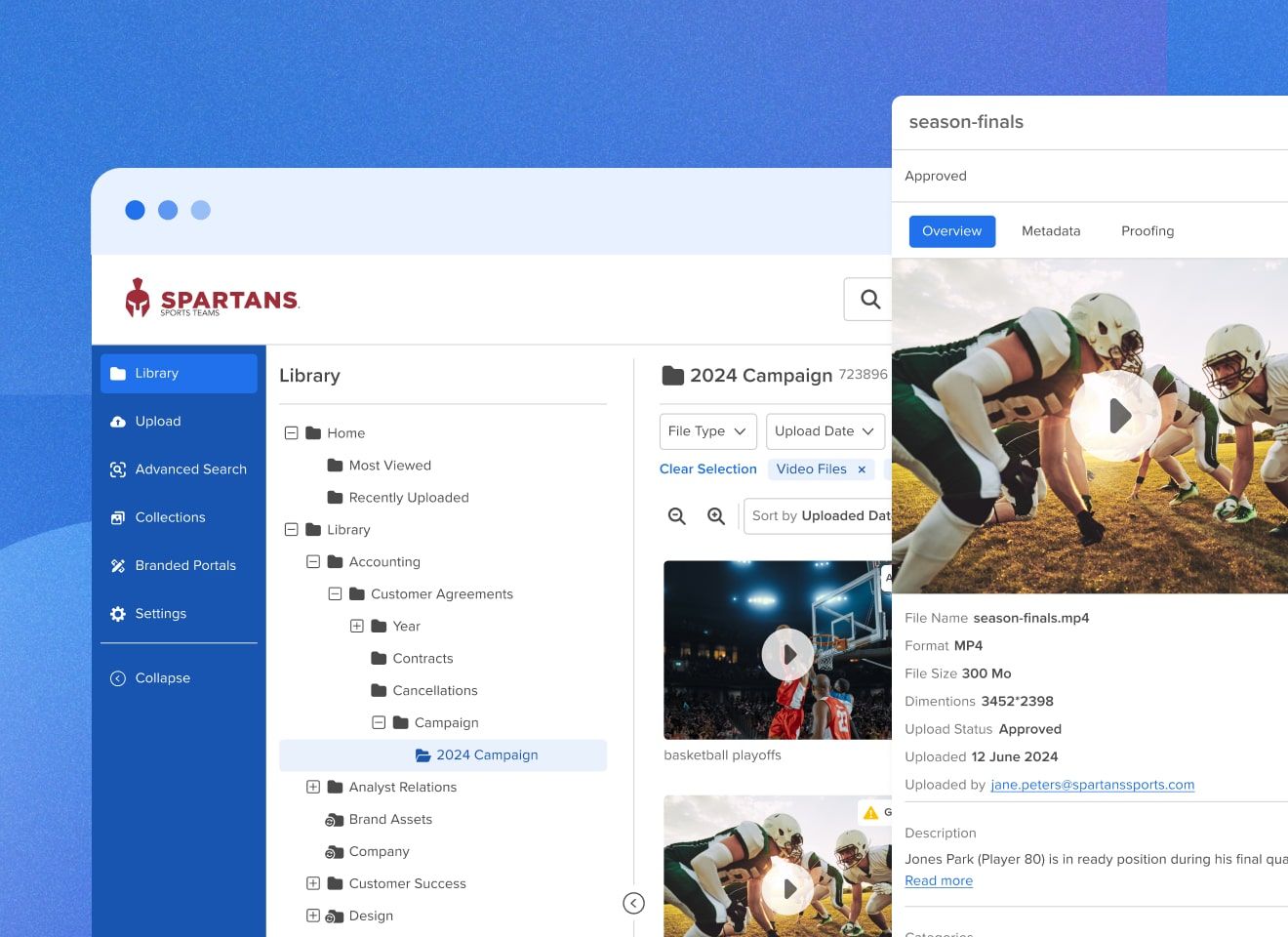Click the zoom in magnifier icon

[x=716, y=516]
